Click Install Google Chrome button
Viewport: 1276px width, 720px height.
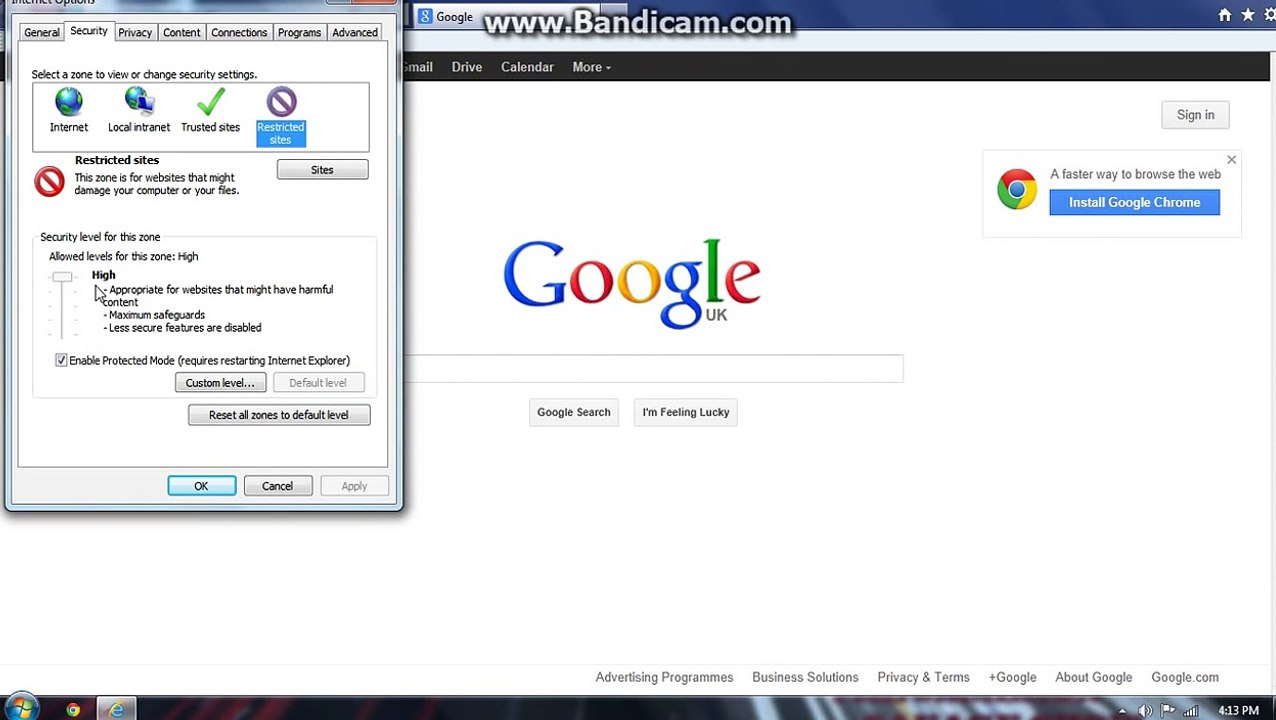[x=1134, y=202]
